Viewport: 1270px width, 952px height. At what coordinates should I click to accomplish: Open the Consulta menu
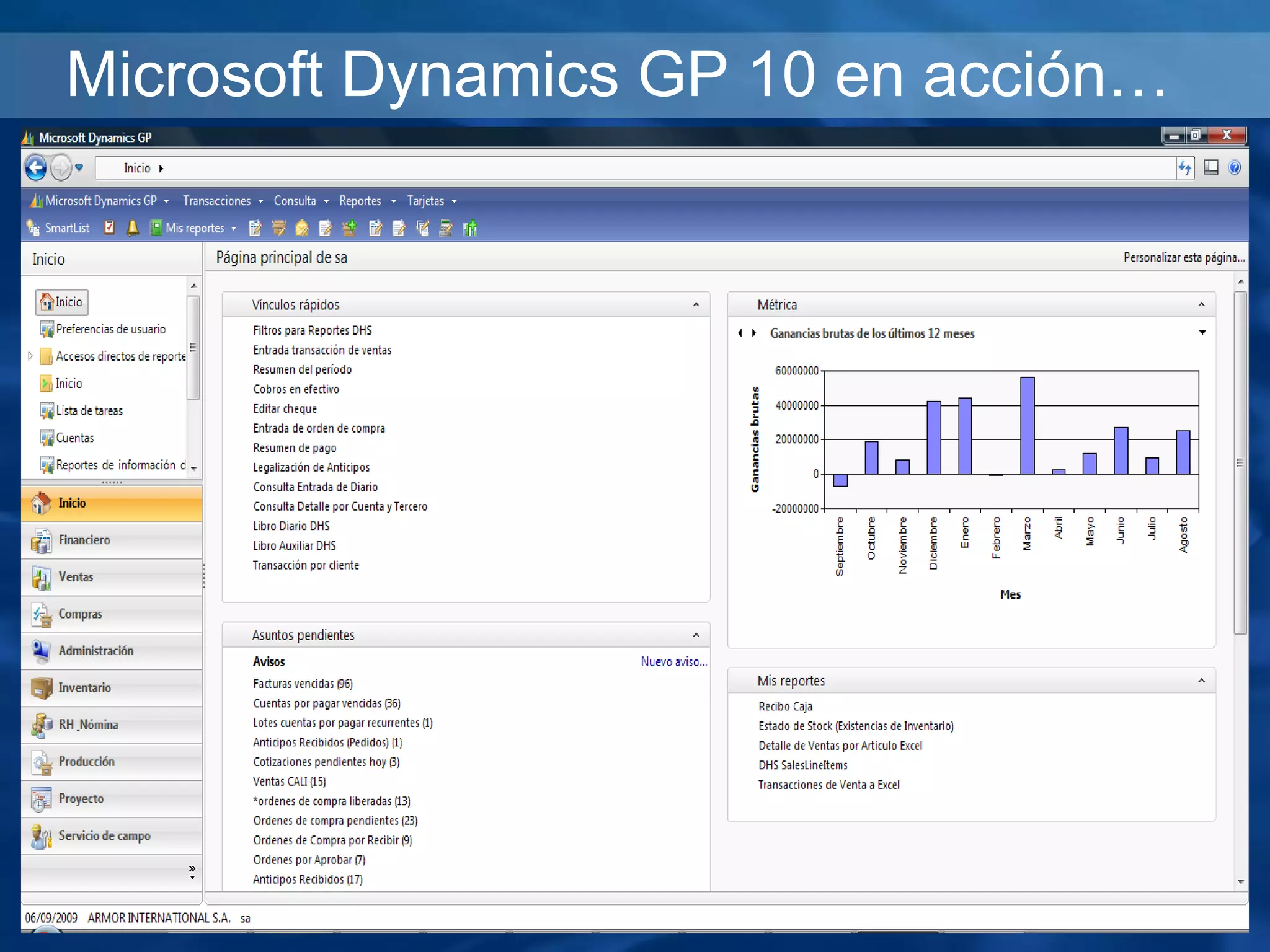(x=301, y=201)
